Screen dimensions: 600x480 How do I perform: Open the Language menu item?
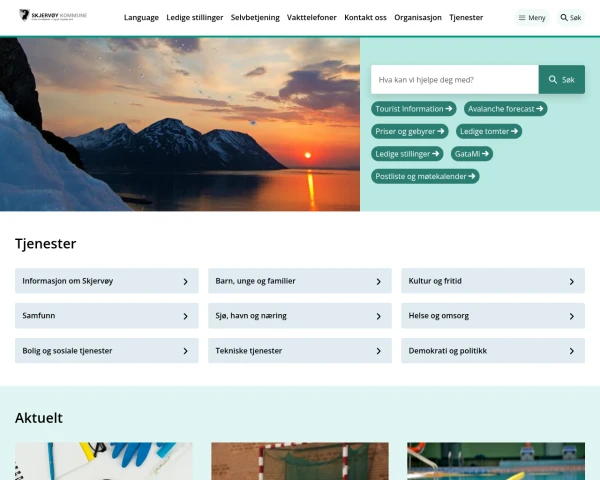(x=141, y=18)
